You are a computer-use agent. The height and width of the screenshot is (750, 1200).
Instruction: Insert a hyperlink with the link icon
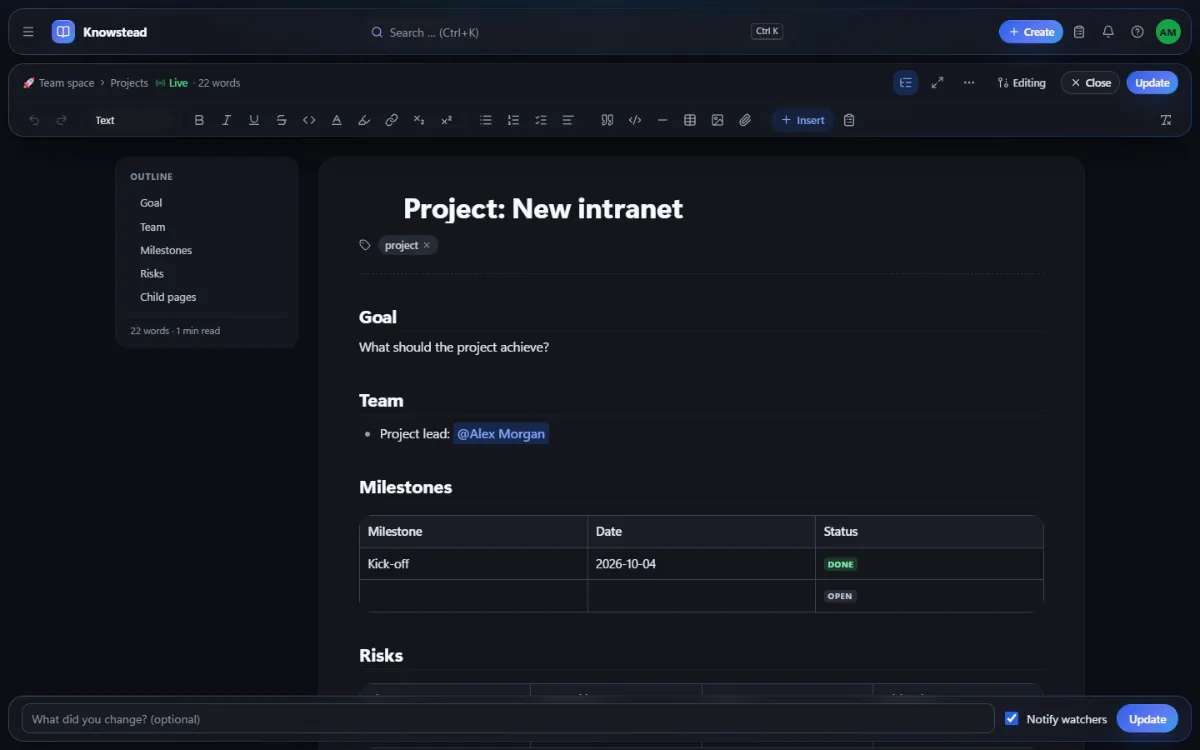(x=392, y=120)
